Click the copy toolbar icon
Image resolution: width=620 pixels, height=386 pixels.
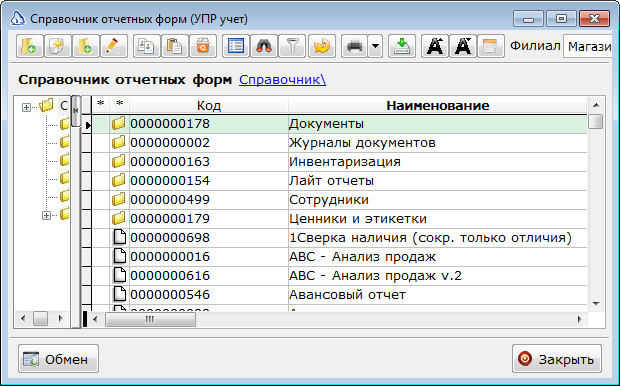[x=147, y=46]
